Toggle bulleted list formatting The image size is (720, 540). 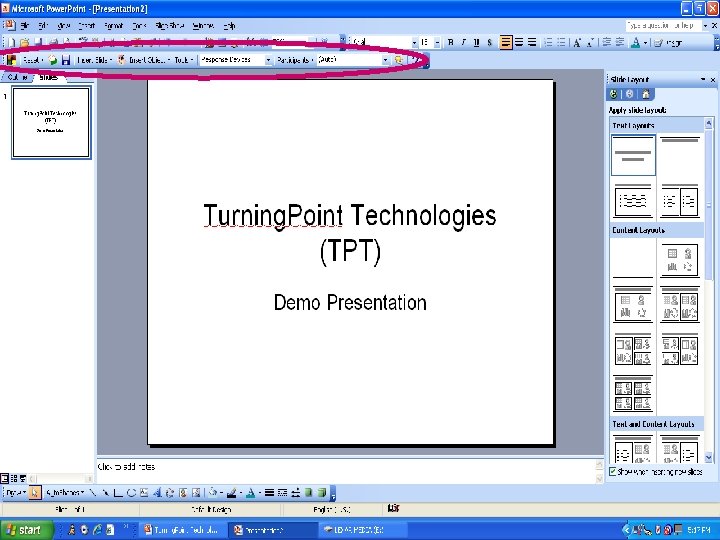561,43
